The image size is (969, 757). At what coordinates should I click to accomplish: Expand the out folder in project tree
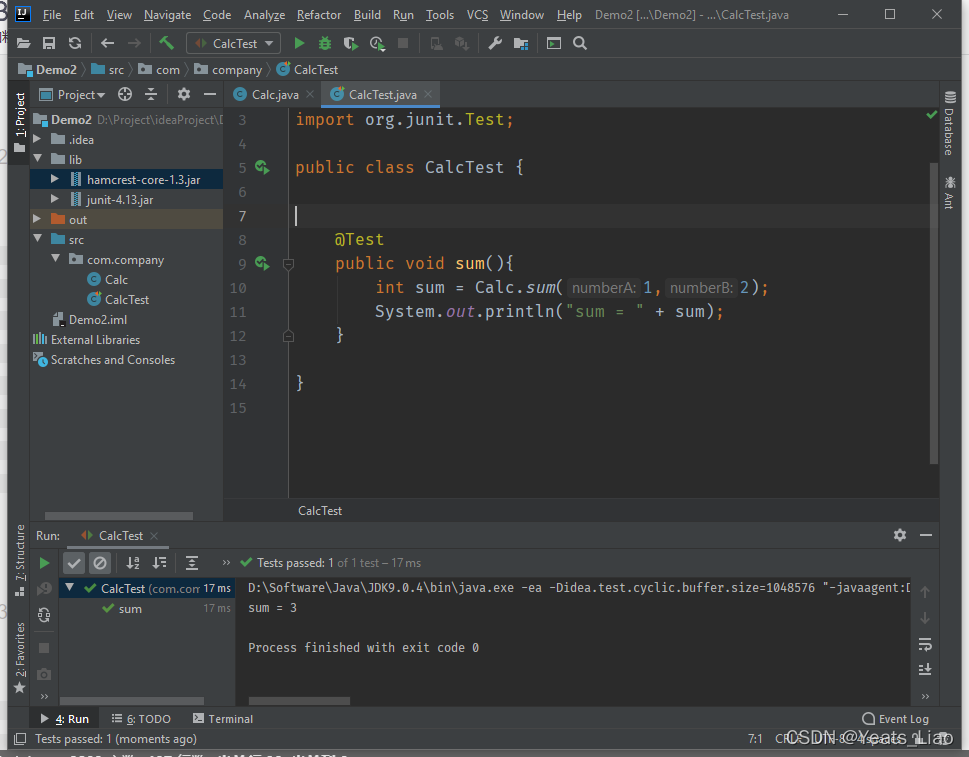pos(38,220)
